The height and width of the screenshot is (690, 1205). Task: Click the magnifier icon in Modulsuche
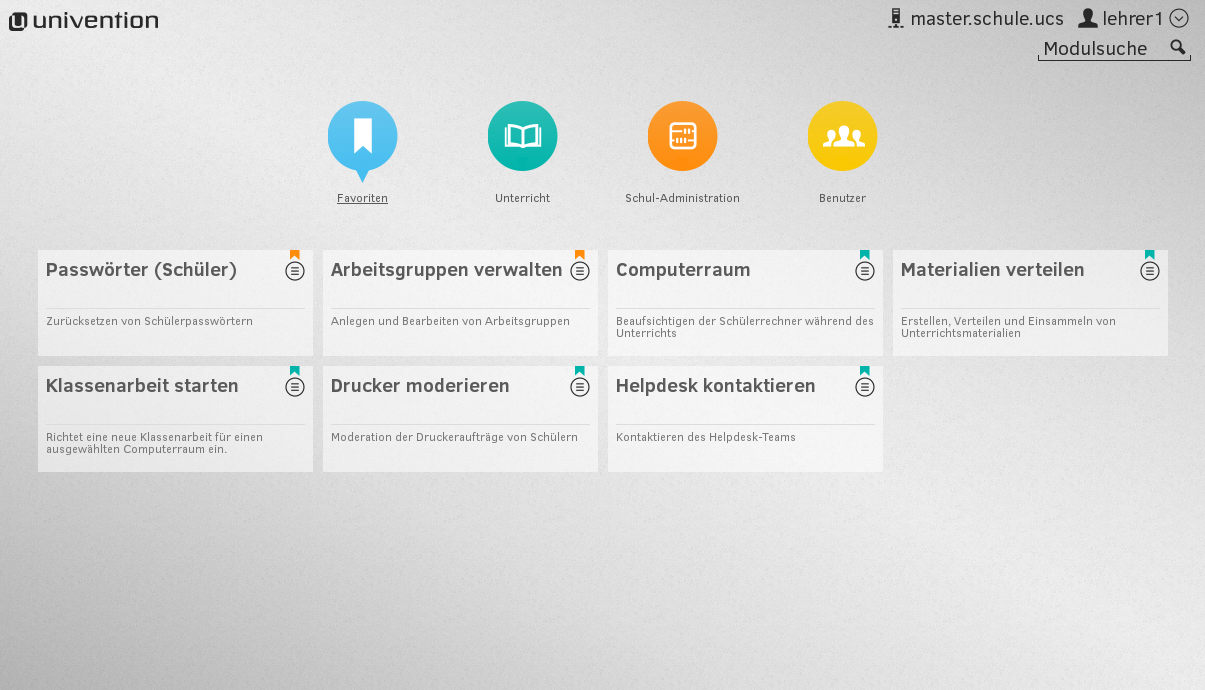coord(1178,48)
